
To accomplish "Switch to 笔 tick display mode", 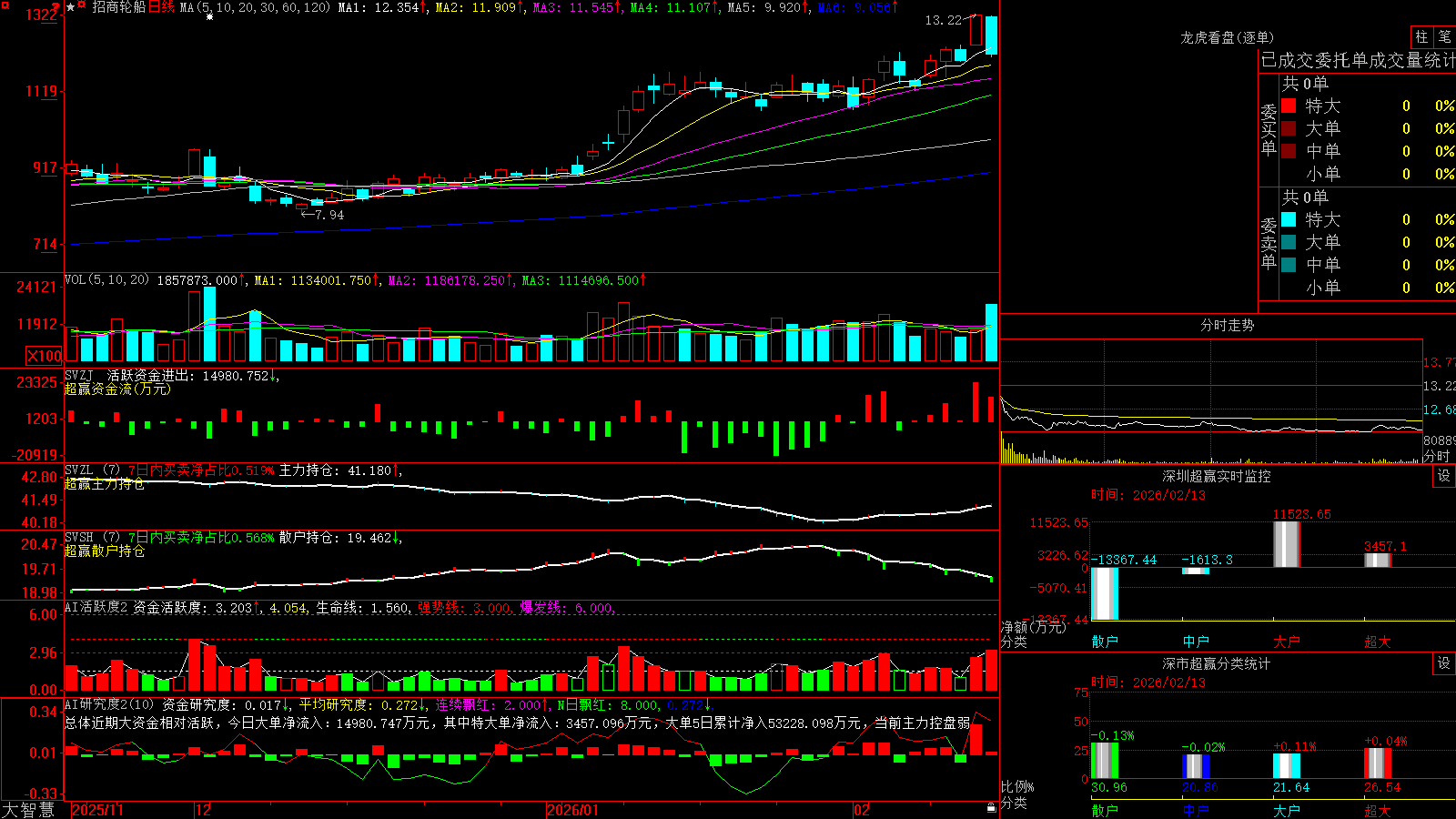I will 1445,36.
